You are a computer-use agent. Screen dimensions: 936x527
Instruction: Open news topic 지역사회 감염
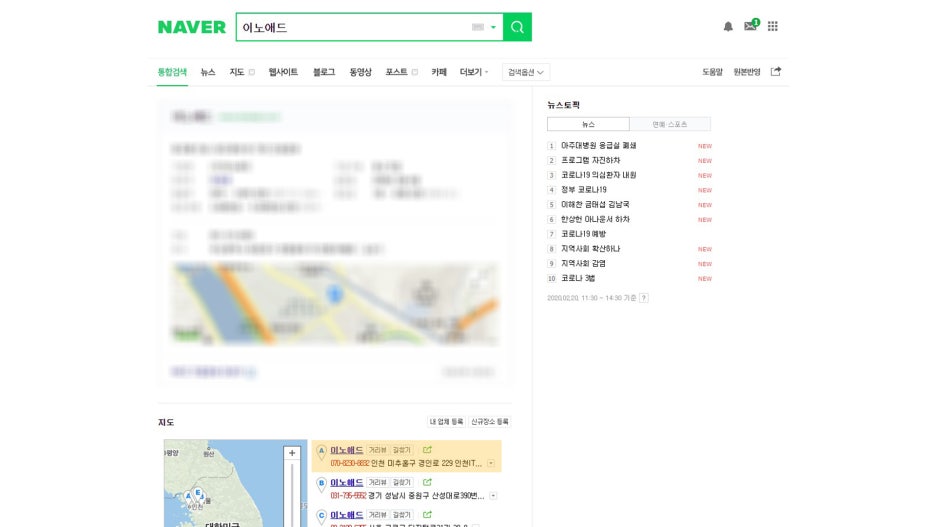tap(583, 264)
